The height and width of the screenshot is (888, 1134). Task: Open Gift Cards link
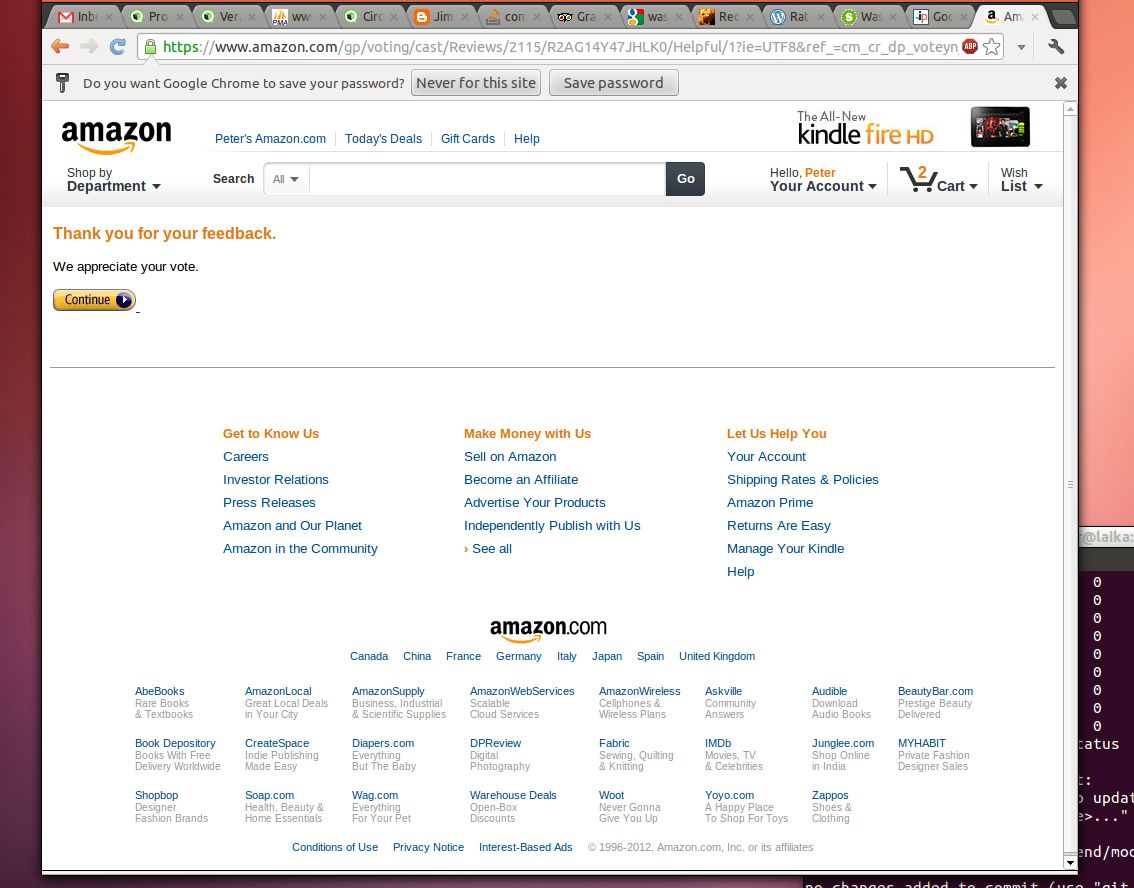point(468,139)
